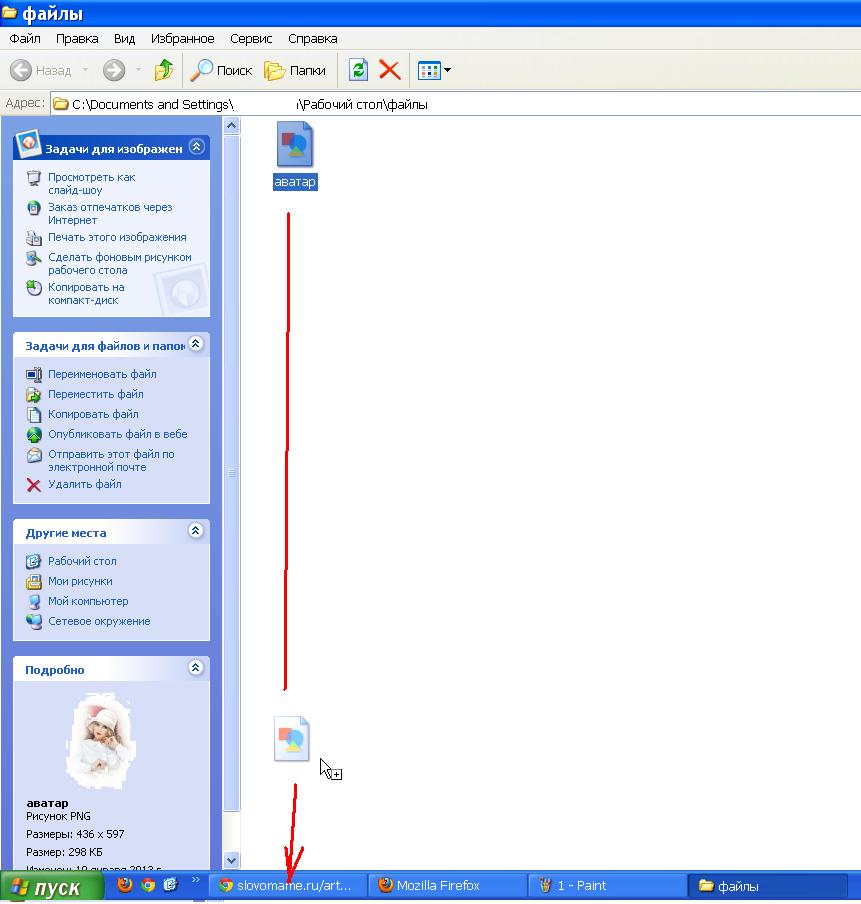Open Back button history dropdown arrow
Screen dimensions: 861x904
85,70
